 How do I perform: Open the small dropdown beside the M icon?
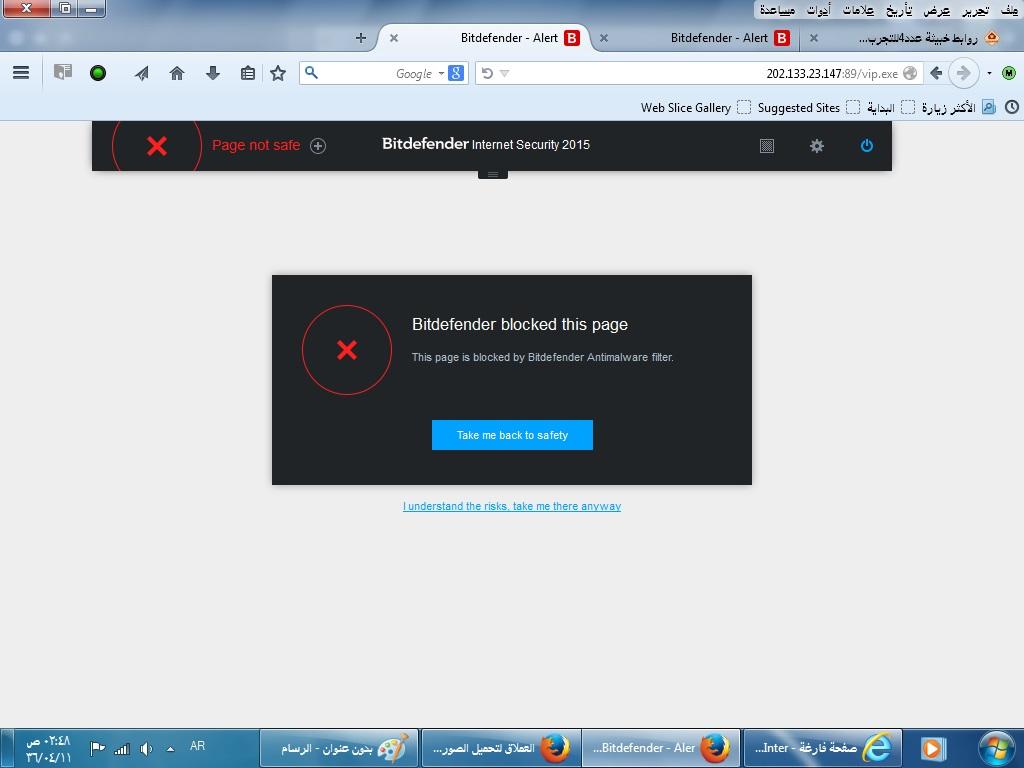click(x=989, y=73)
